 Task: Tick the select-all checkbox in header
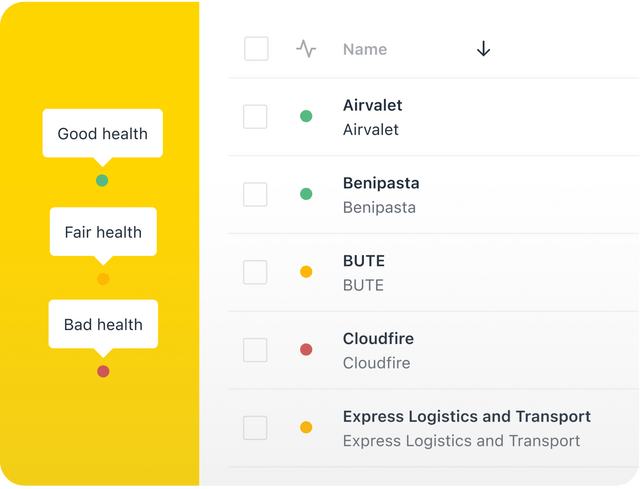pos(256,49)
